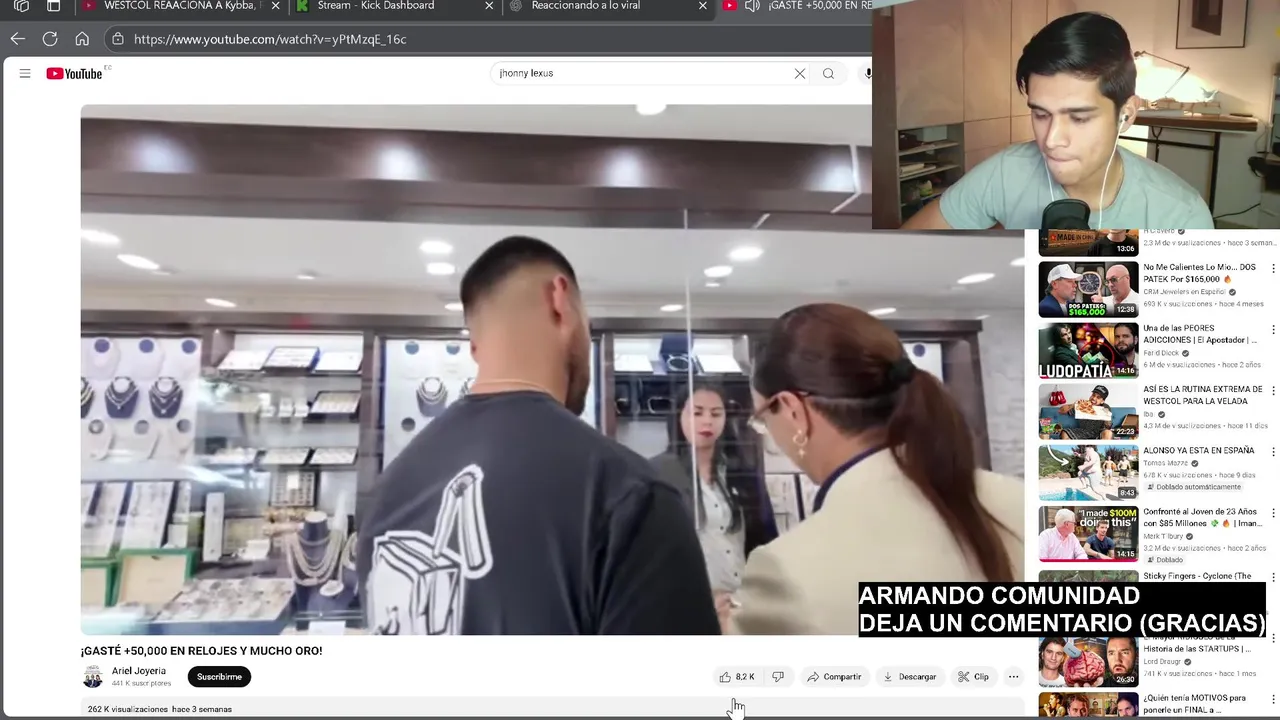Open CRM Jewelers en Español channel
This screenshot has height=720, width=1280.
click(x=1185, y=292)
